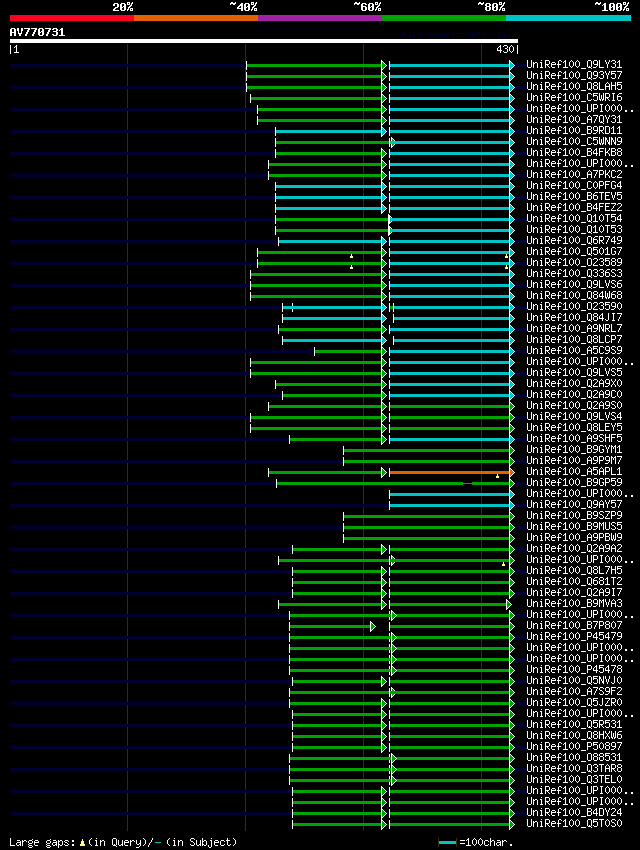Select the UniRef100_Q9AY57 label
The width and height of the screenshot is (640, 850).
click(x=574, y=504)
